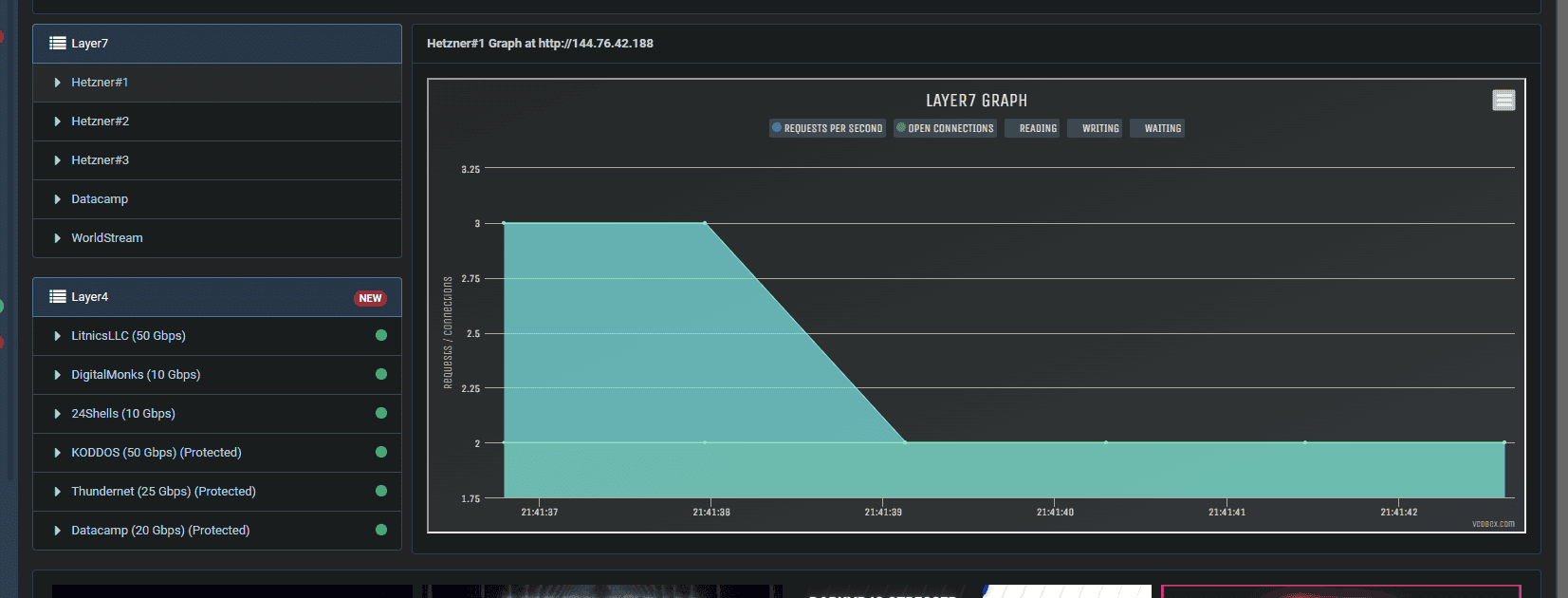Click the Layer4 list icon
Screen dimensions: 1568x598
[x=58, y=296]
